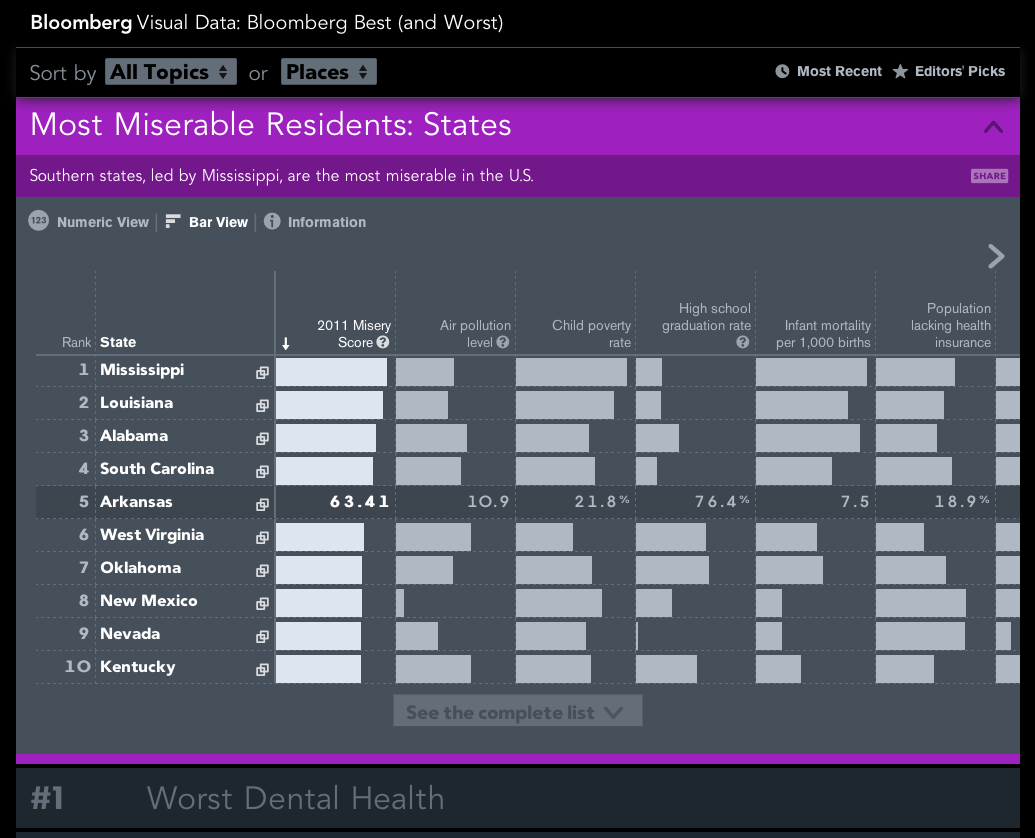
Task: Sort by Infant mortality column header
Action: 823,334
